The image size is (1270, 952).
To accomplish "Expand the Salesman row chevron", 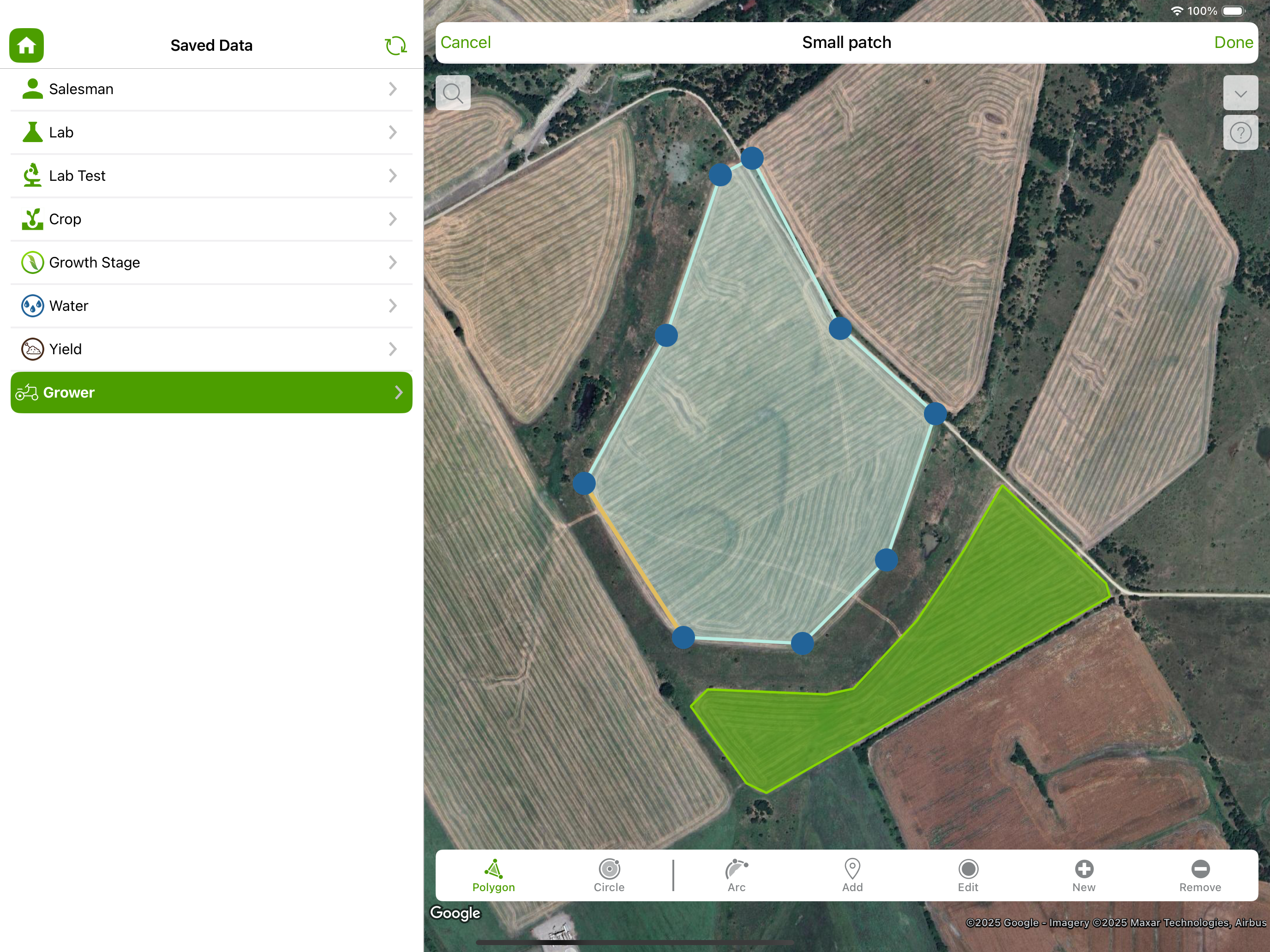I will pyautogui.click(x=393, y=89).
